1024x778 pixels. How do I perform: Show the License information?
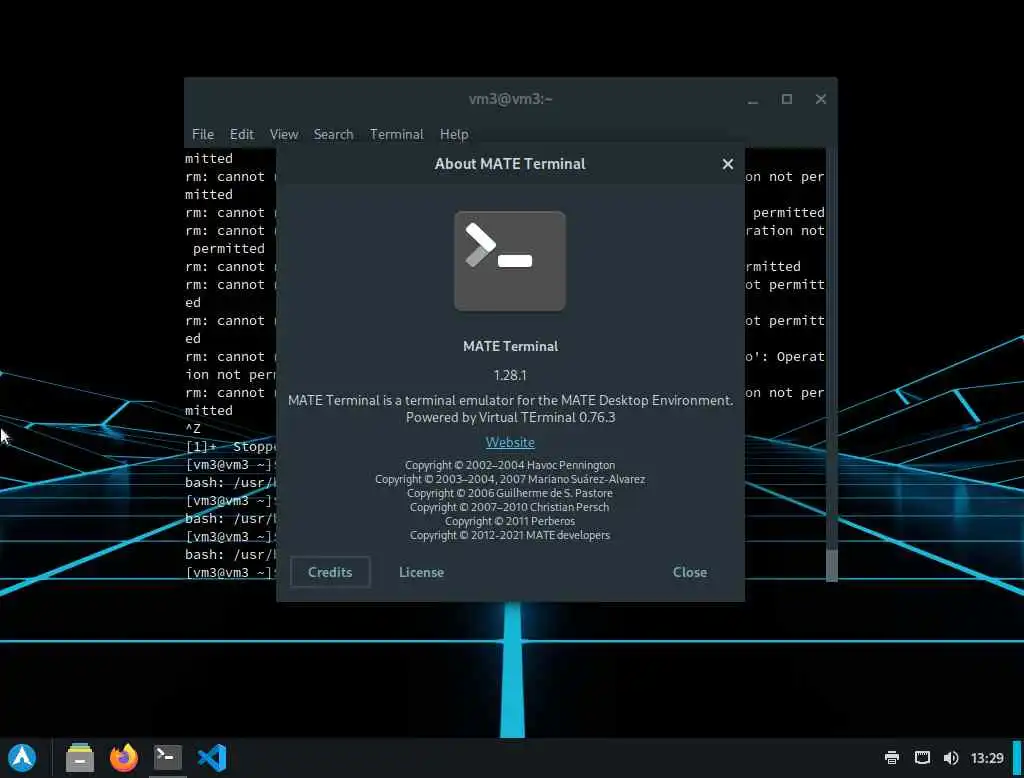point(421,572)
